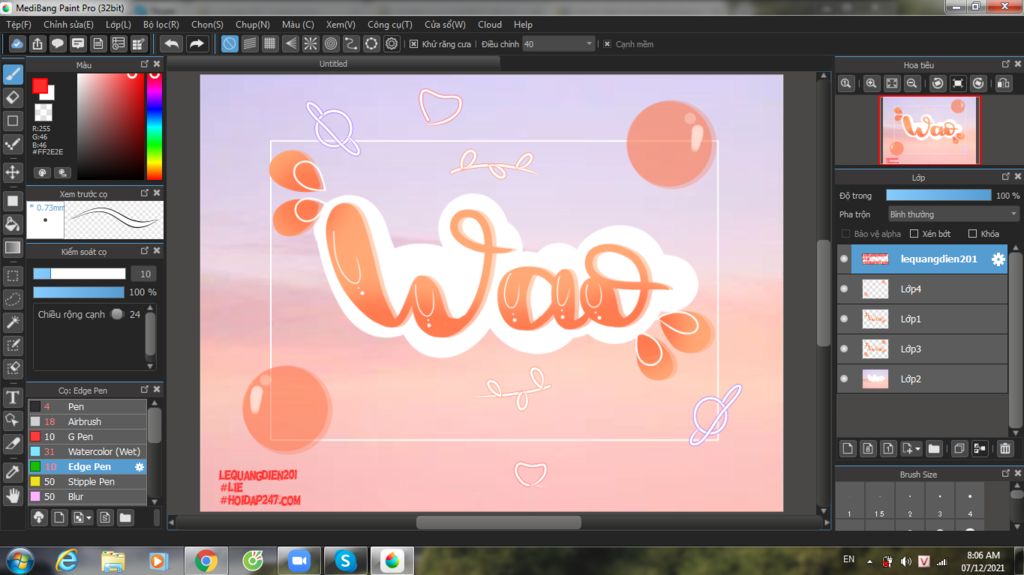Select the Lasso tool
This screenshot has width=1024, height=575.
(x=12, y=299)
